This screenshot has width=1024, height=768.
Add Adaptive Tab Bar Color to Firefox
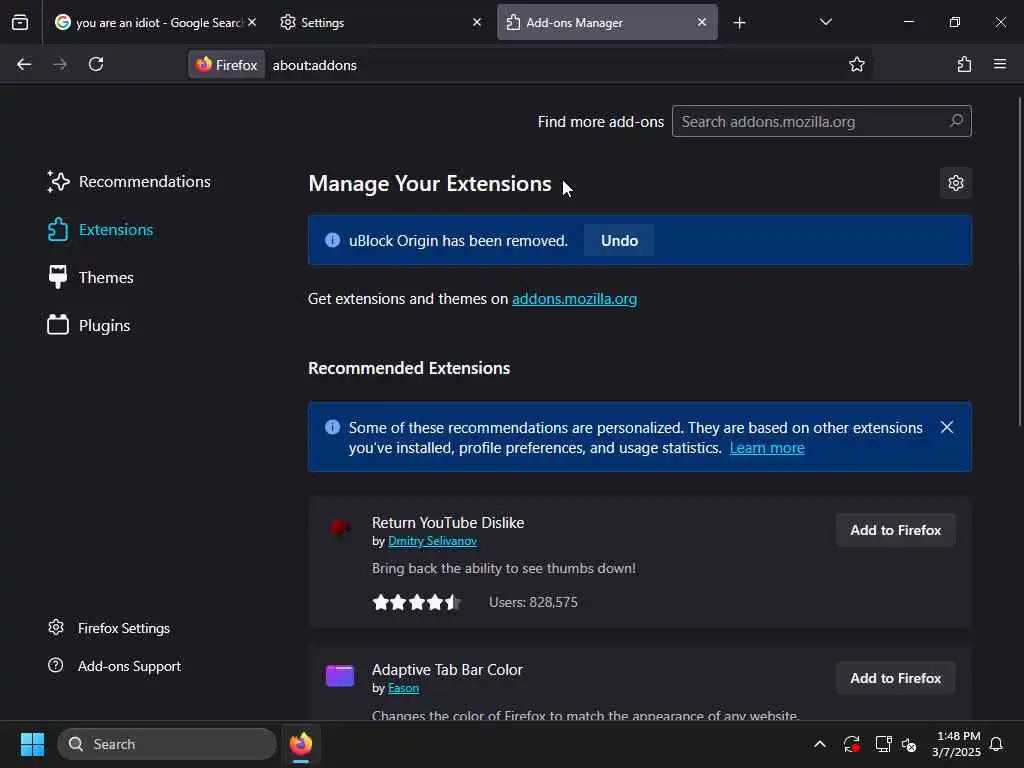click(895, 679)
